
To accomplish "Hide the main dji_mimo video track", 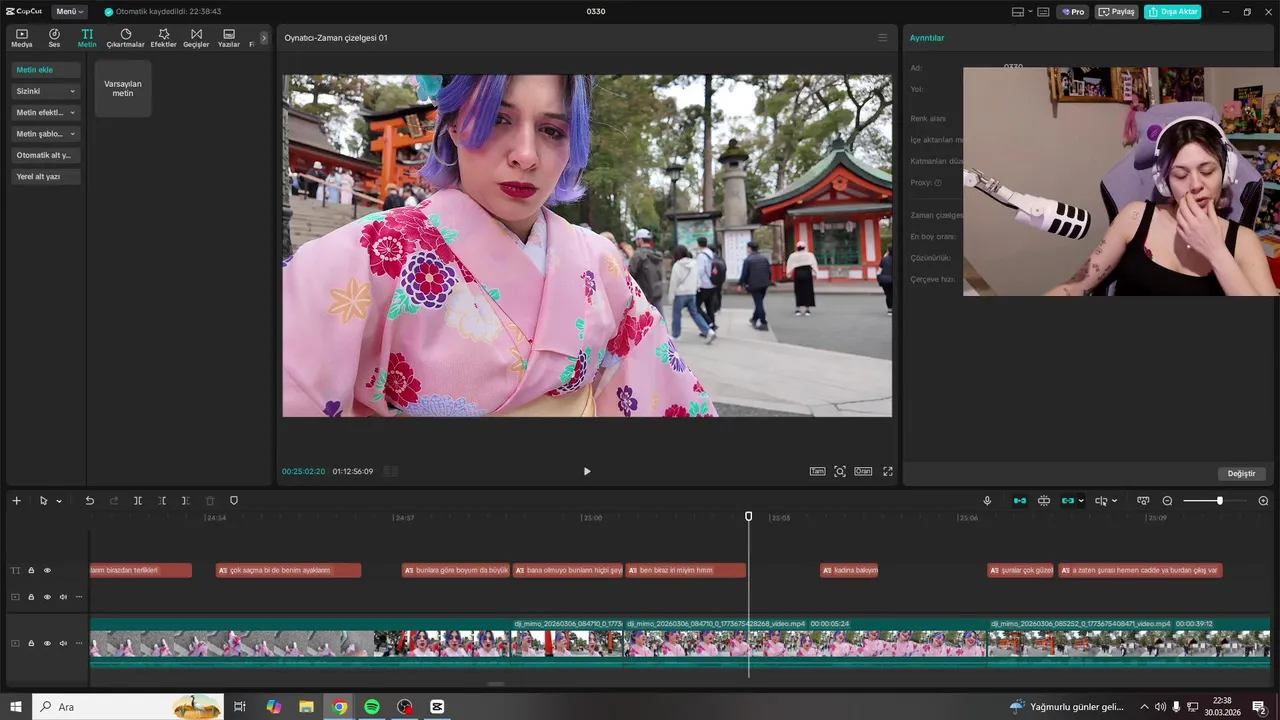I will 47,643.
